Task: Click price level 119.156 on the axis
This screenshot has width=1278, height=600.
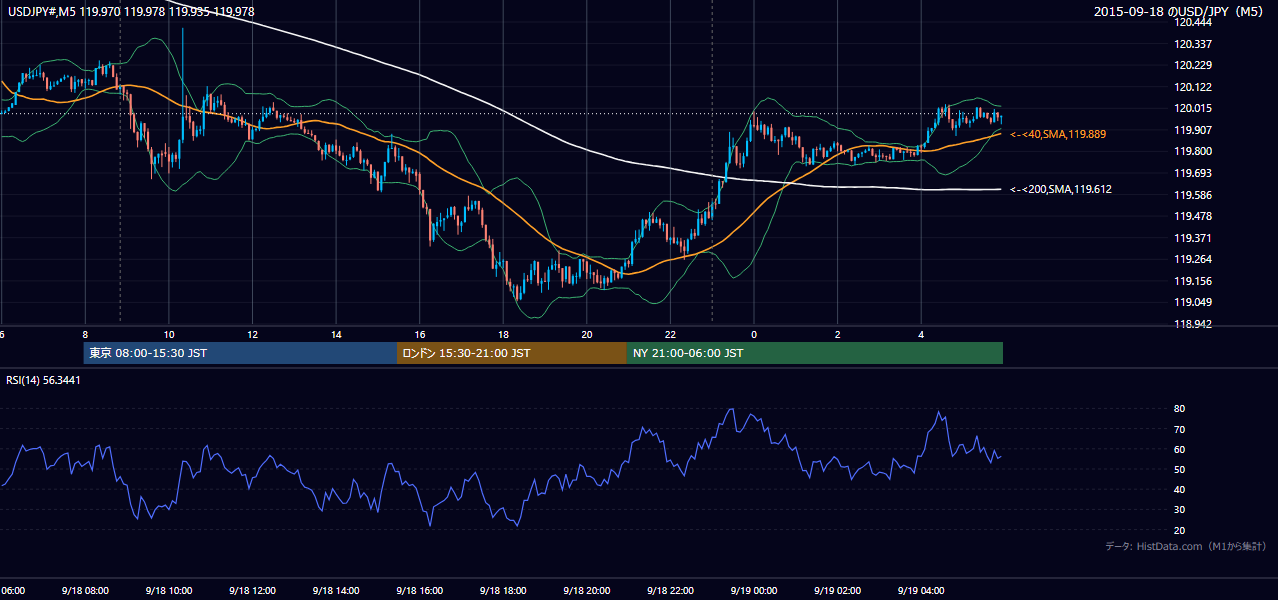Action: point(1194,281)
